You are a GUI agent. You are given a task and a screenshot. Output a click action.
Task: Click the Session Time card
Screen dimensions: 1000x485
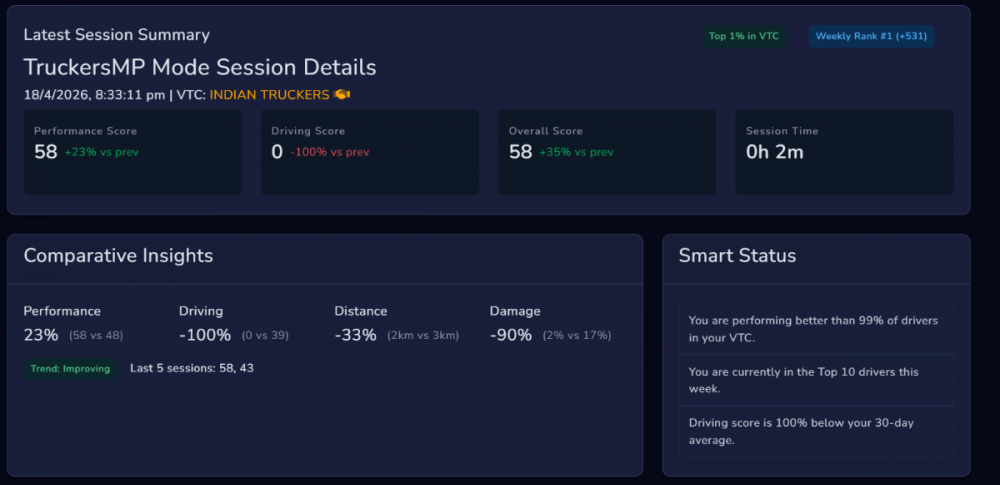coord(844,152)
